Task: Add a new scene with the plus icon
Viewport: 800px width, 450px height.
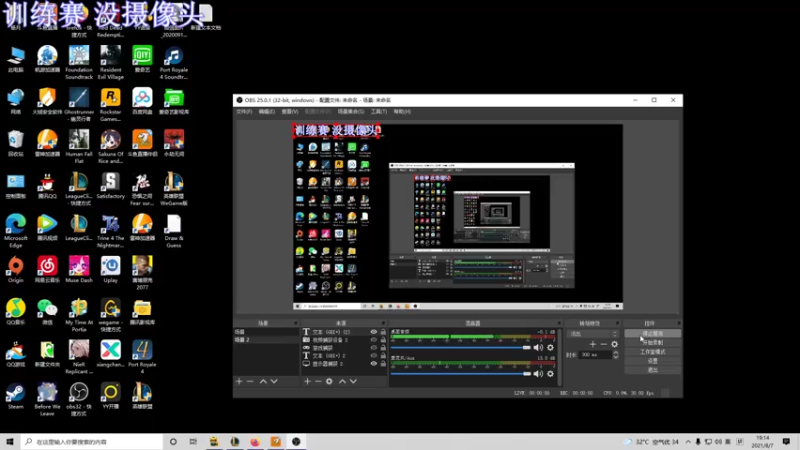Action: coord(239,381)
